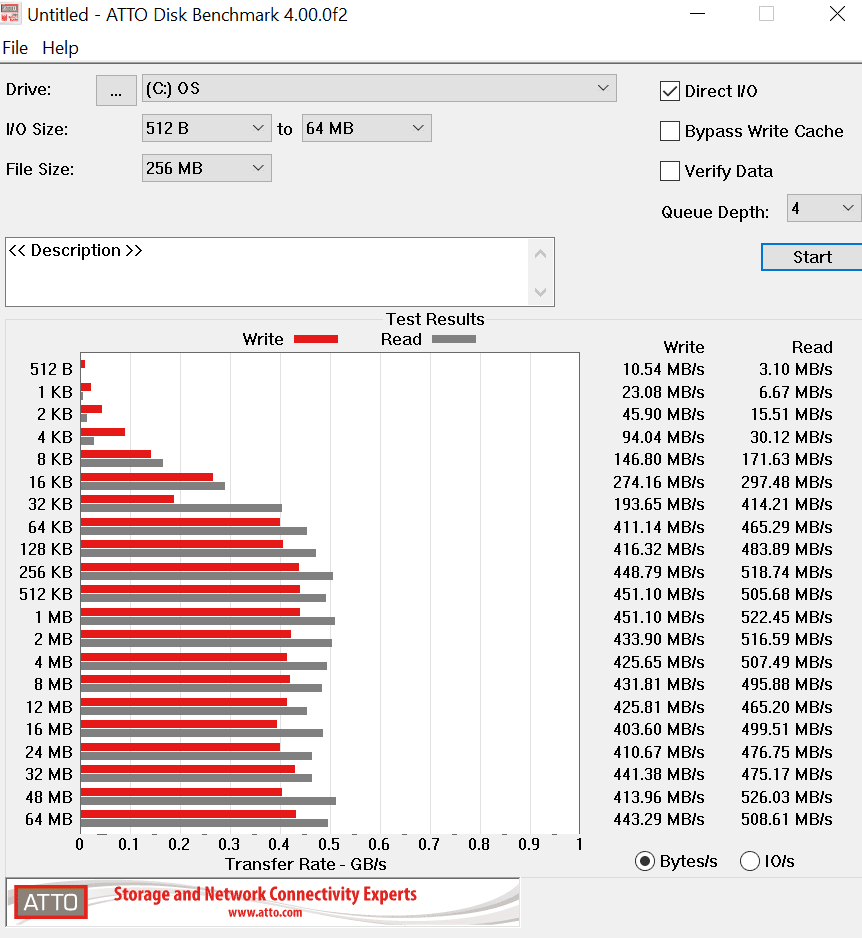
Task: Click the ATTO logo in the banner
Action: [x=50, y=902]
